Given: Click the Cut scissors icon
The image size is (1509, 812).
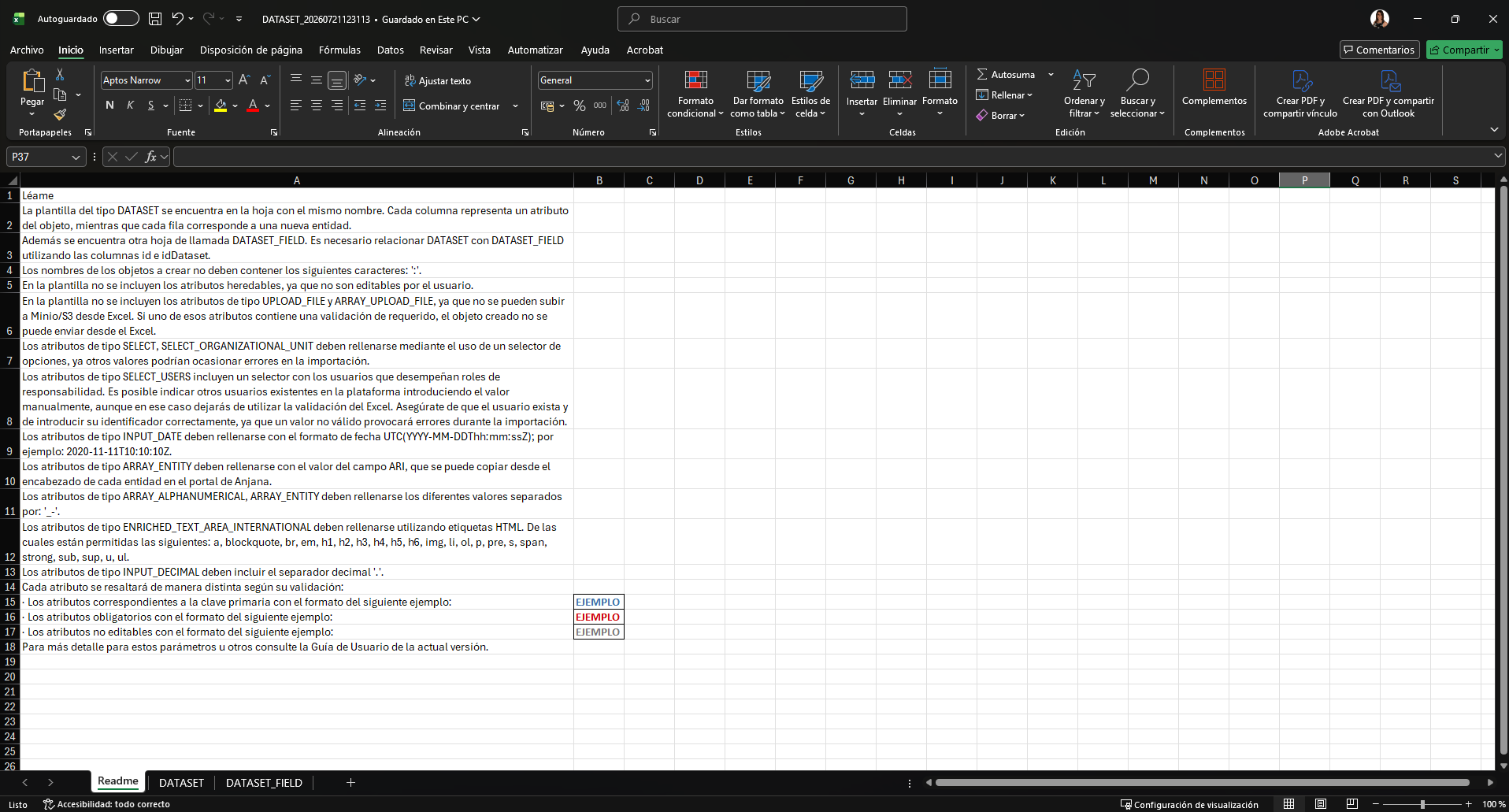Looking at the screenshot, I should 60,74.
